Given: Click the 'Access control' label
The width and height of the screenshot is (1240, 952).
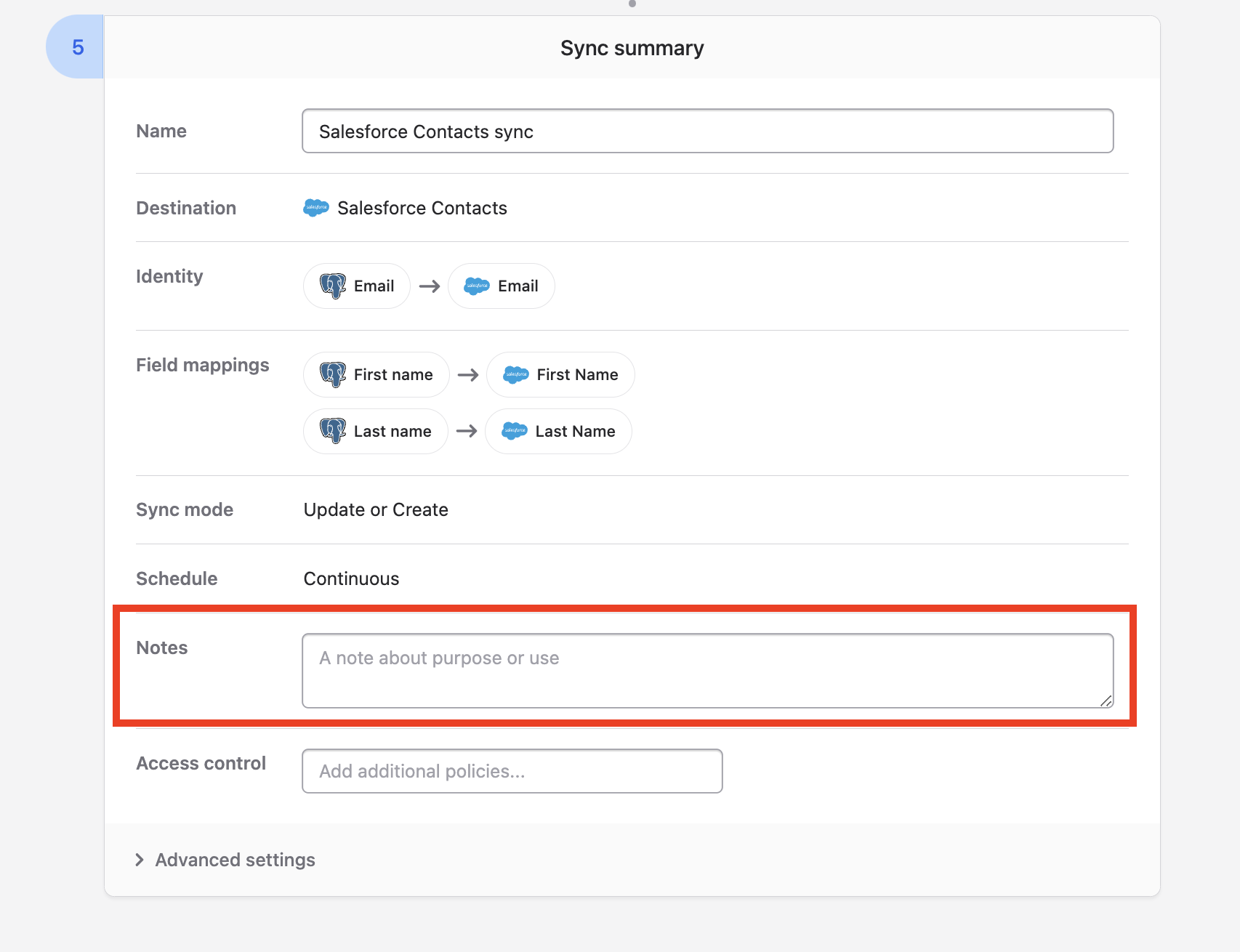Looking at the screenshot, I should [201, 763].
